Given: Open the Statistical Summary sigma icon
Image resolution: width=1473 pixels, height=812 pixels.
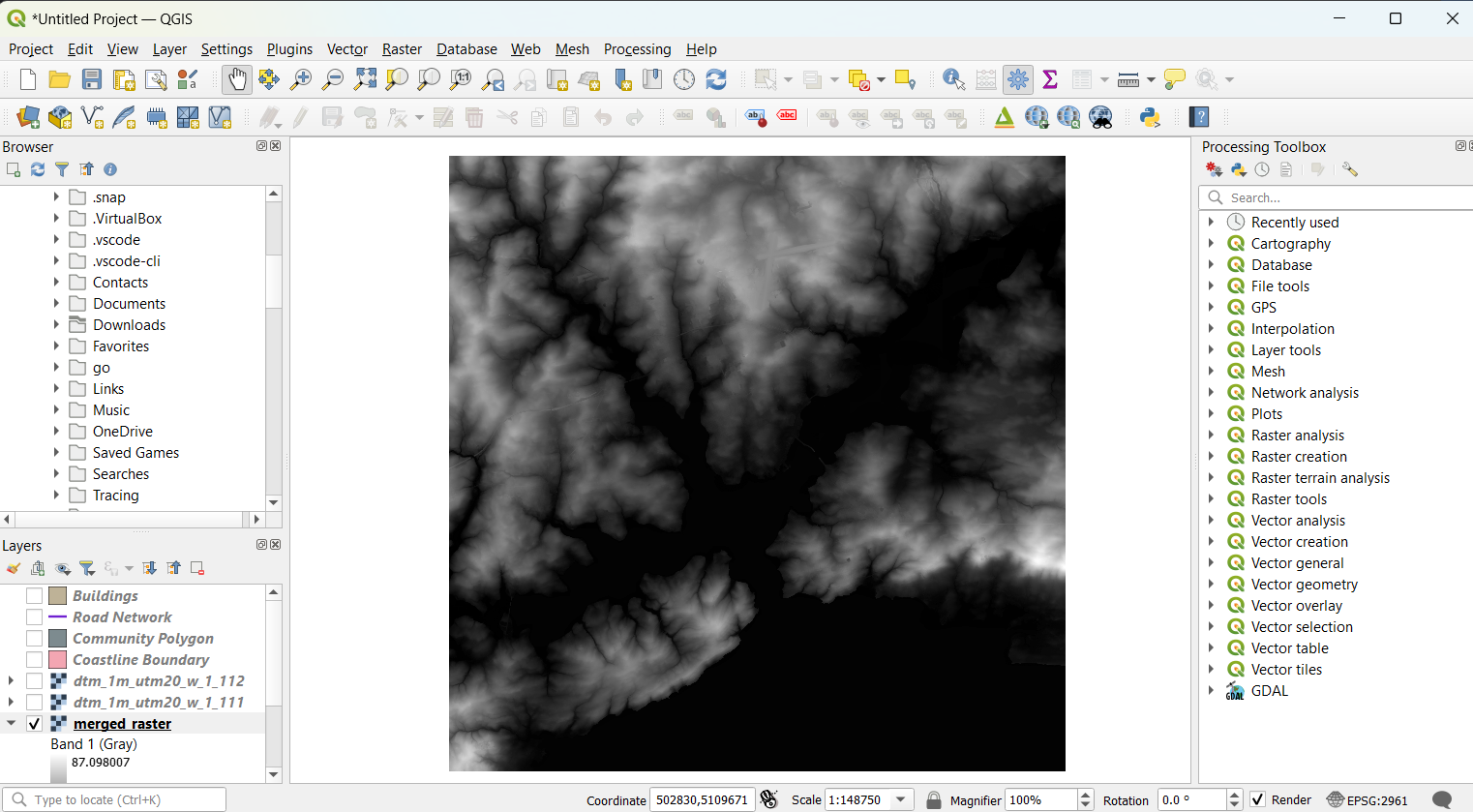Looking at the screenshot, I should pyautogui.click(x=1050, y=79).
